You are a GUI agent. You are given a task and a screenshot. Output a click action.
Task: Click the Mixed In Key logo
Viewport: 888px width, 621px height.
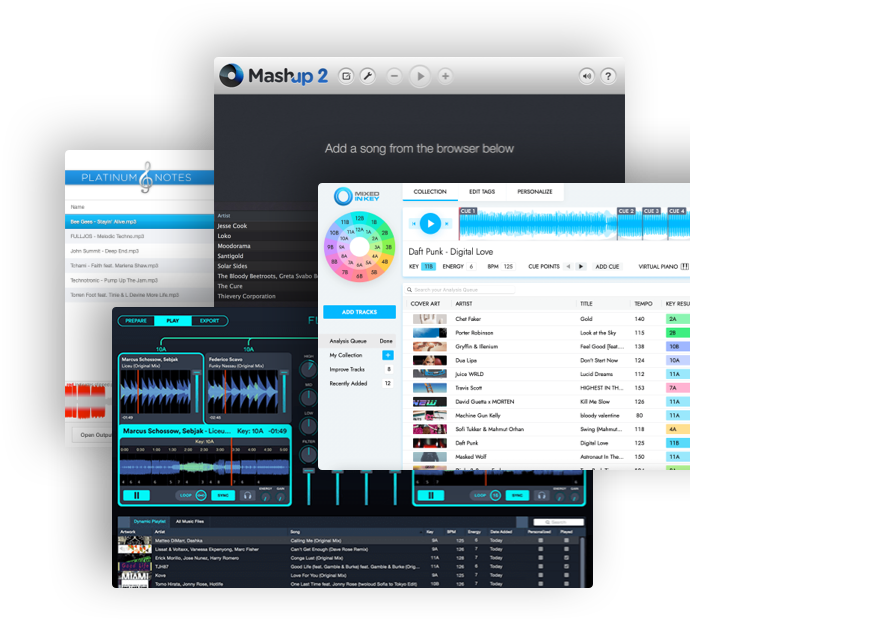(357, 196)
